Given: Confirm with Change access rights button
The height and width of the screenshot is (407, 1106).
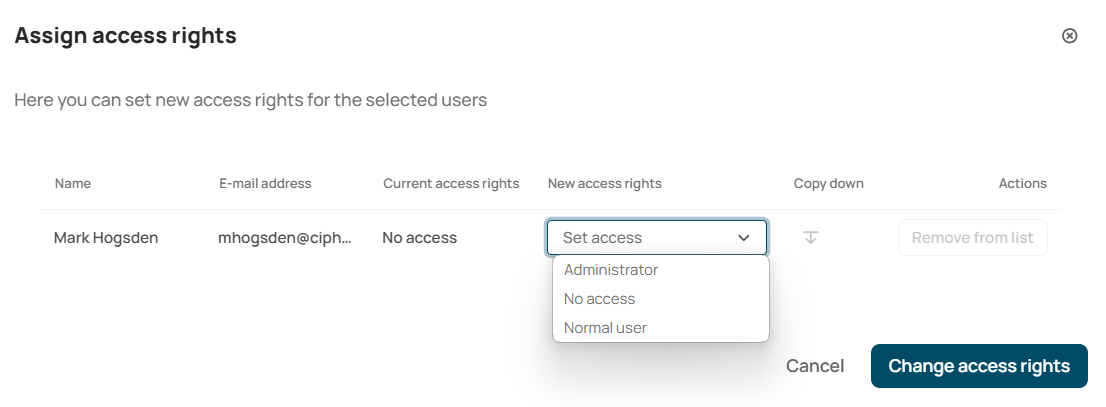Looking at the screenshot, I should (x=979, y=366).
